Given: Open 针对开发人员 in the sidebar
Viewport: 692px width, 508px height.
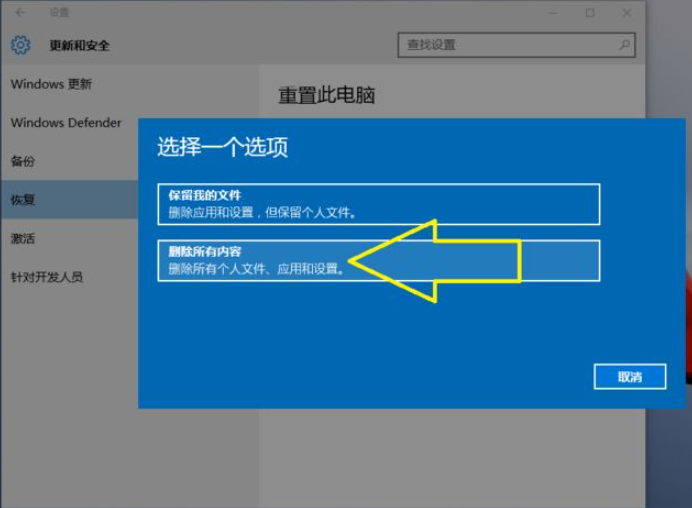Looking at the screenshot, I should [47, 277].
